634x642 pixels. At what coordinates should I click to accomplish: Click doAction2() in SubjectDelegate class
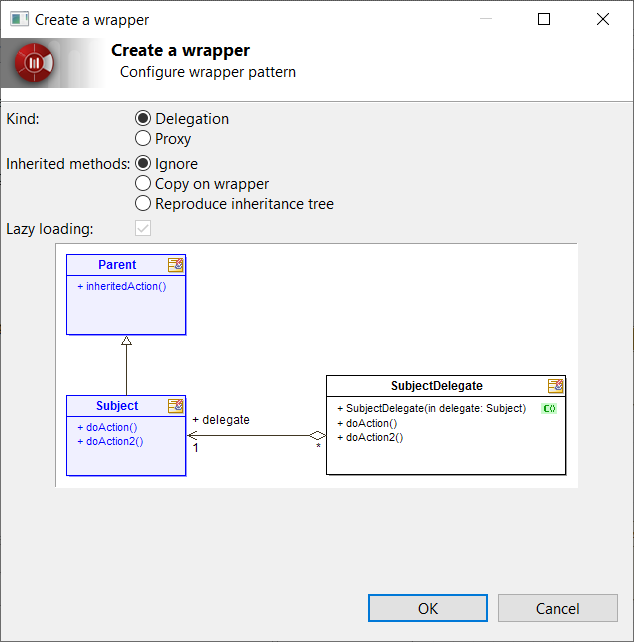tap(370, 437)
